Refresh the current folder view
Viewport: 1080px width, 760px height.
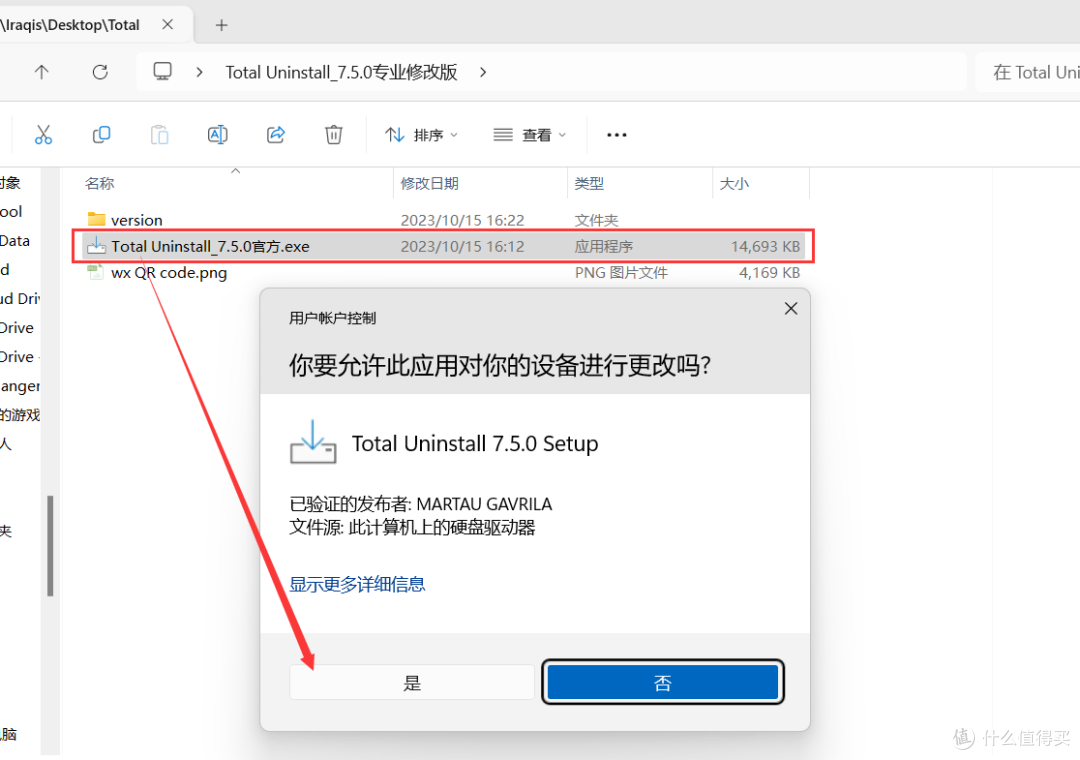[100, 72]
